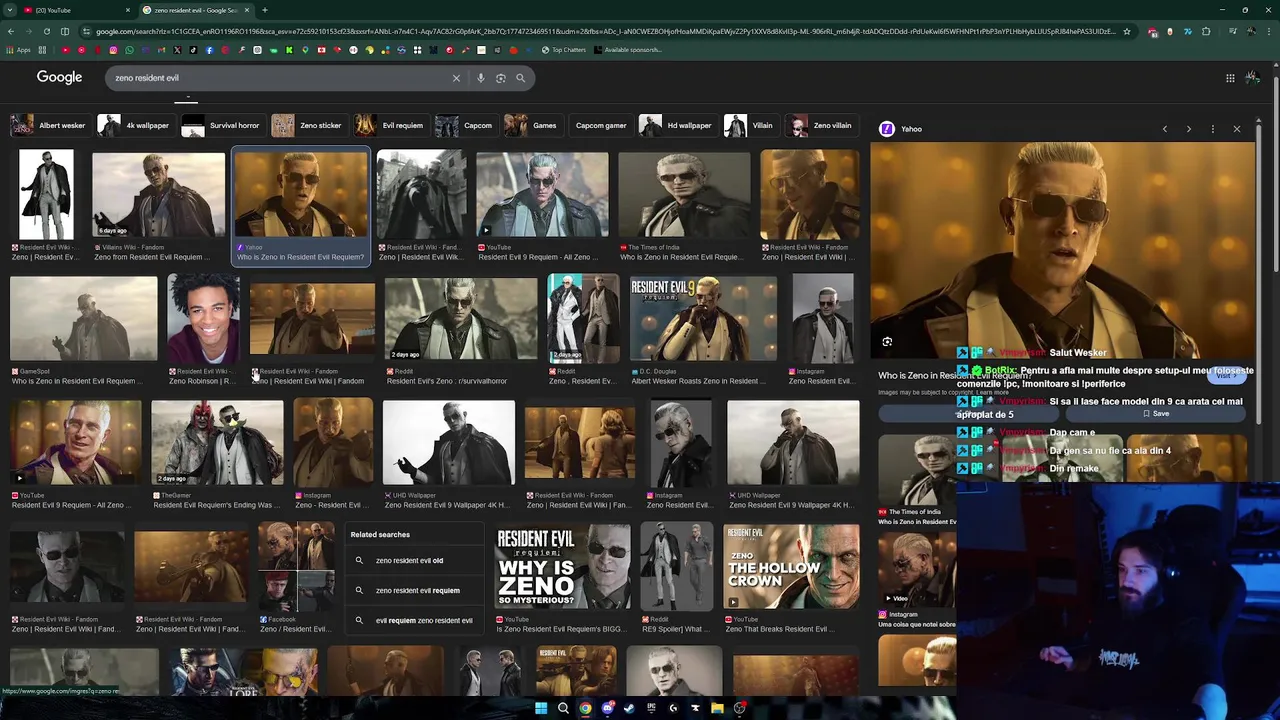Open the Zeno Robinson smiling portrait thumbnail
This screenshot has height=720, width=1280.
pyautogui.click(x=203, y=320)
